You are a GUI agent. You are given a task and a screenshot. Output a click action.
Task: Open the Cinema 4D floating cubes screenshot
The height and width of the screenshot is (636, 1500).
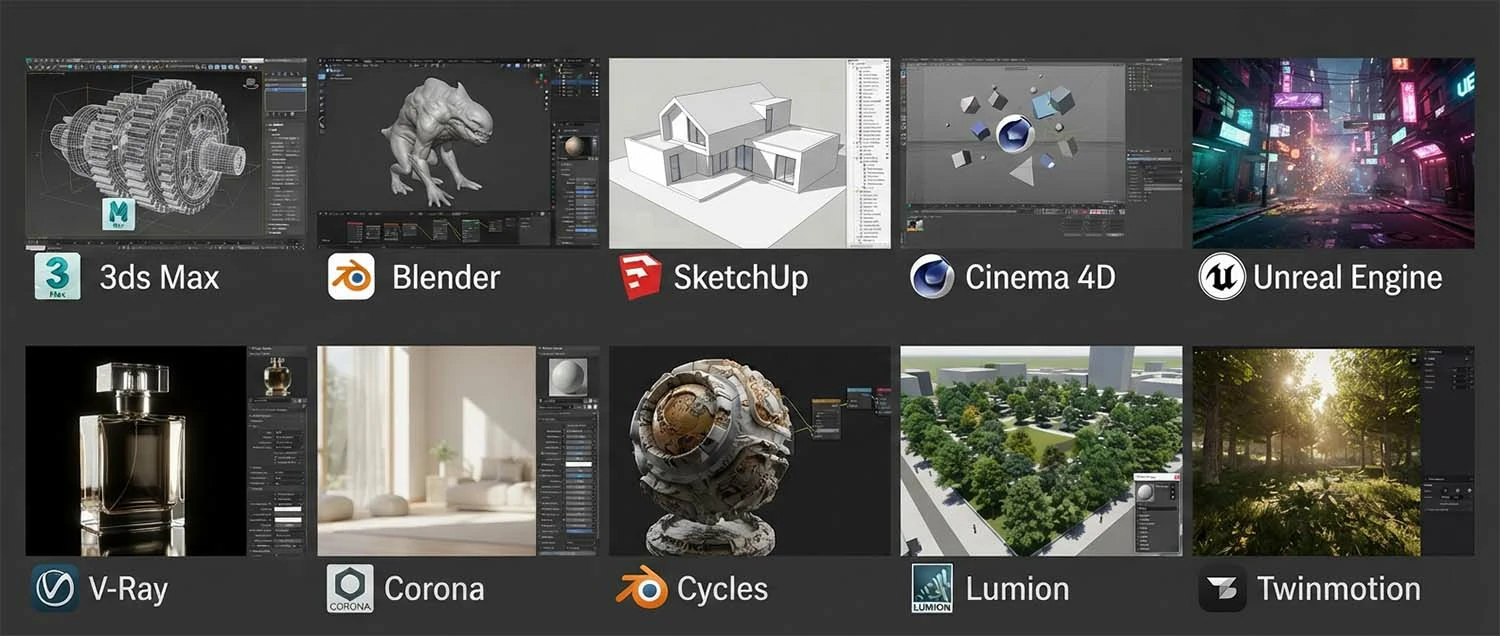pyautogui.click(x=1041, y=153)
